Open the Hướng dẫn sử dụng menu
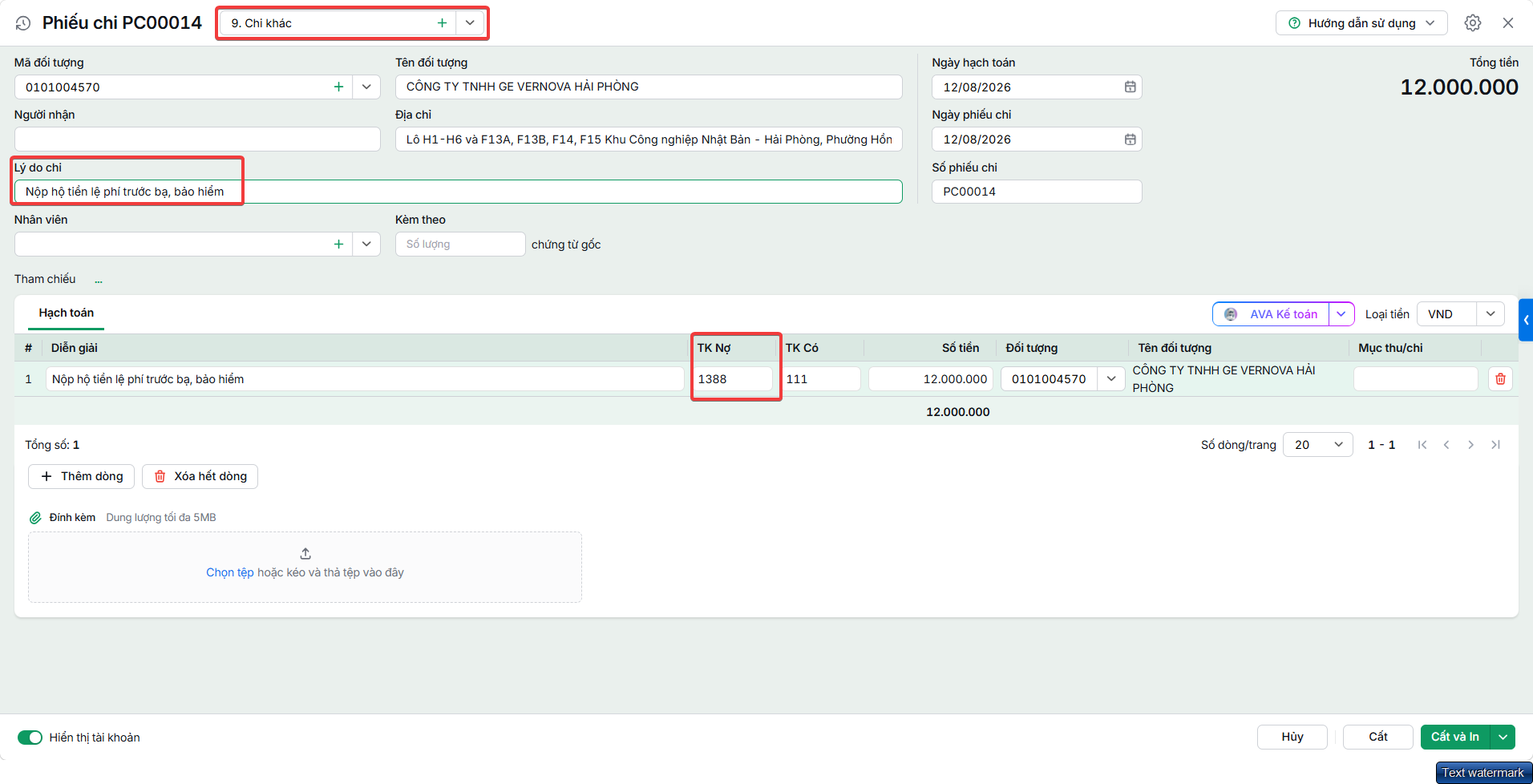 pos(1361,23)
